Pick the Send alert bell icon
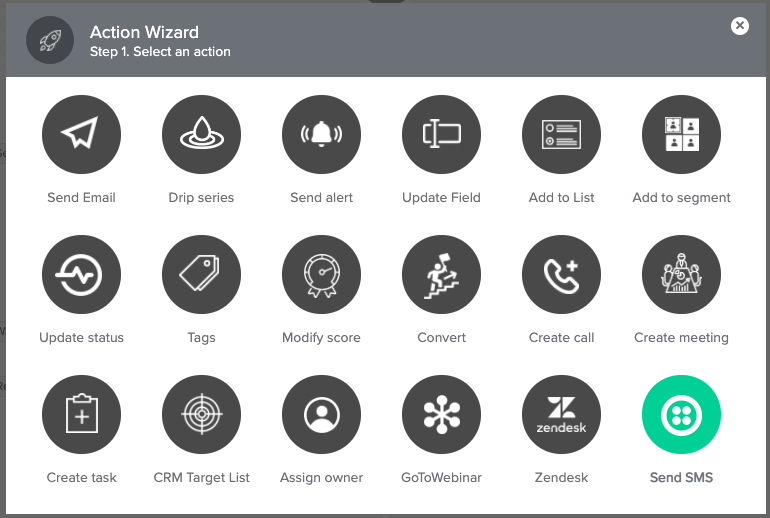Viewport: 770px width, 518px height. [322, 135]
